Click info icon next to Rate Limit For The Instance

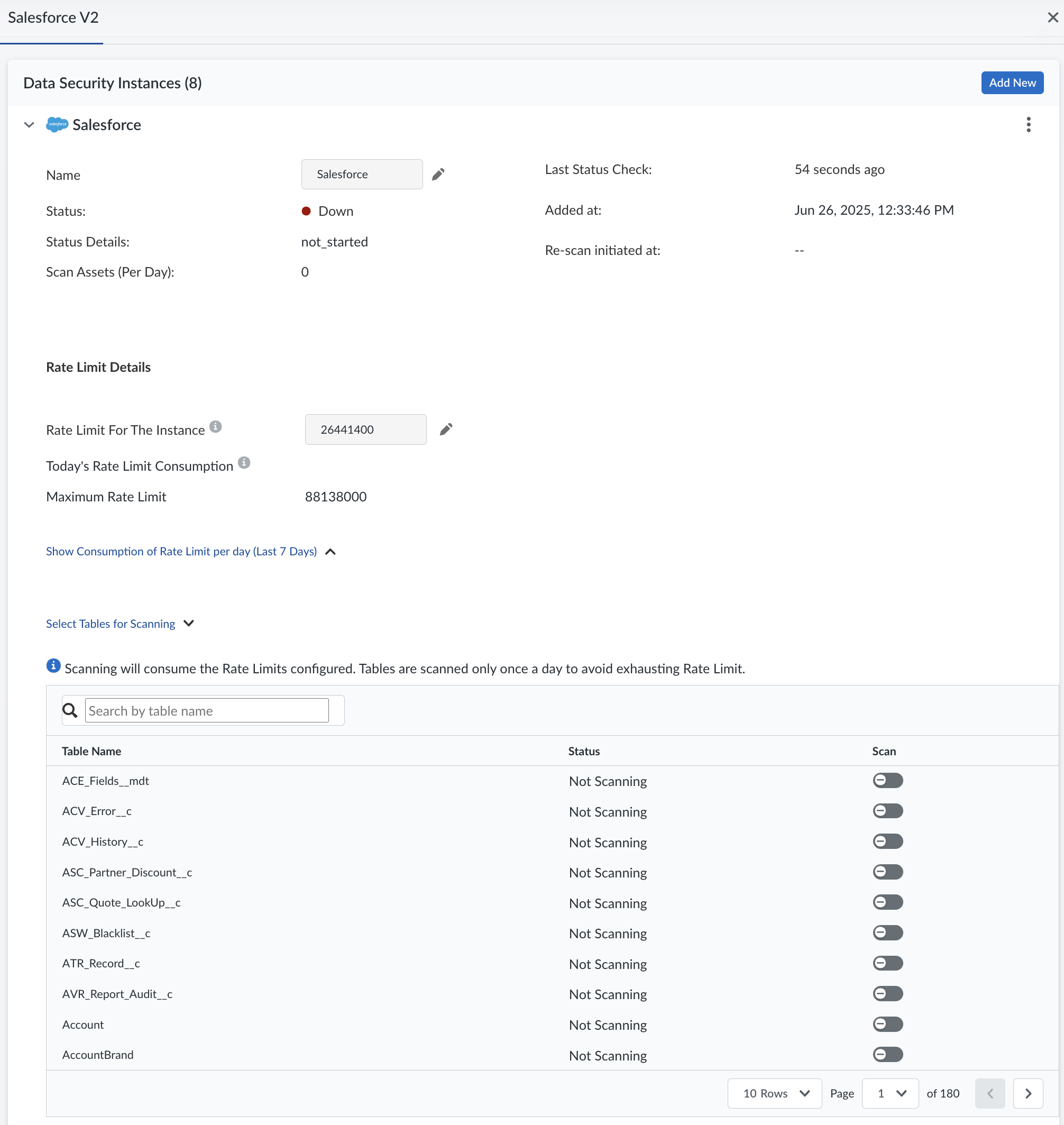216,427
